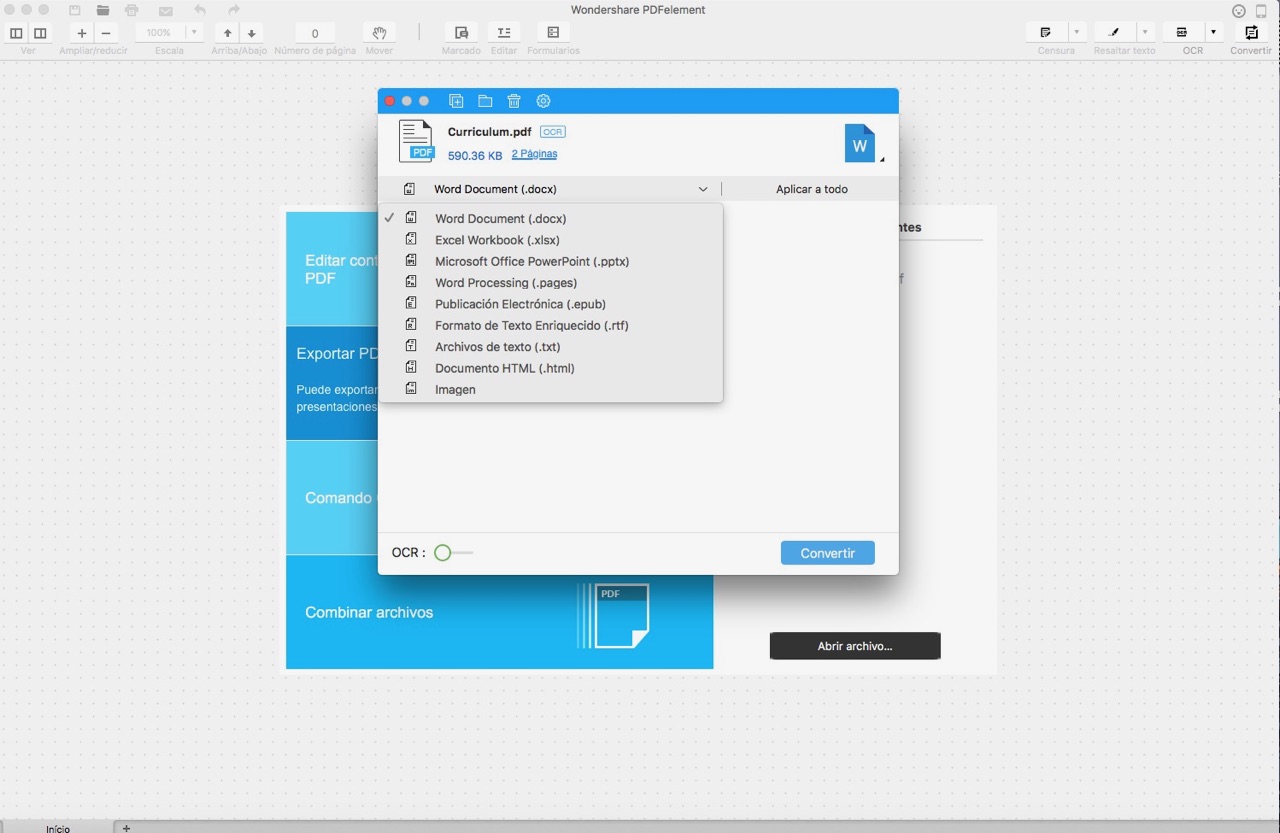Choose Excel Workbook (.xlsx) option
The height and width of the screenshot is (833, 1280).
(550, 240)
